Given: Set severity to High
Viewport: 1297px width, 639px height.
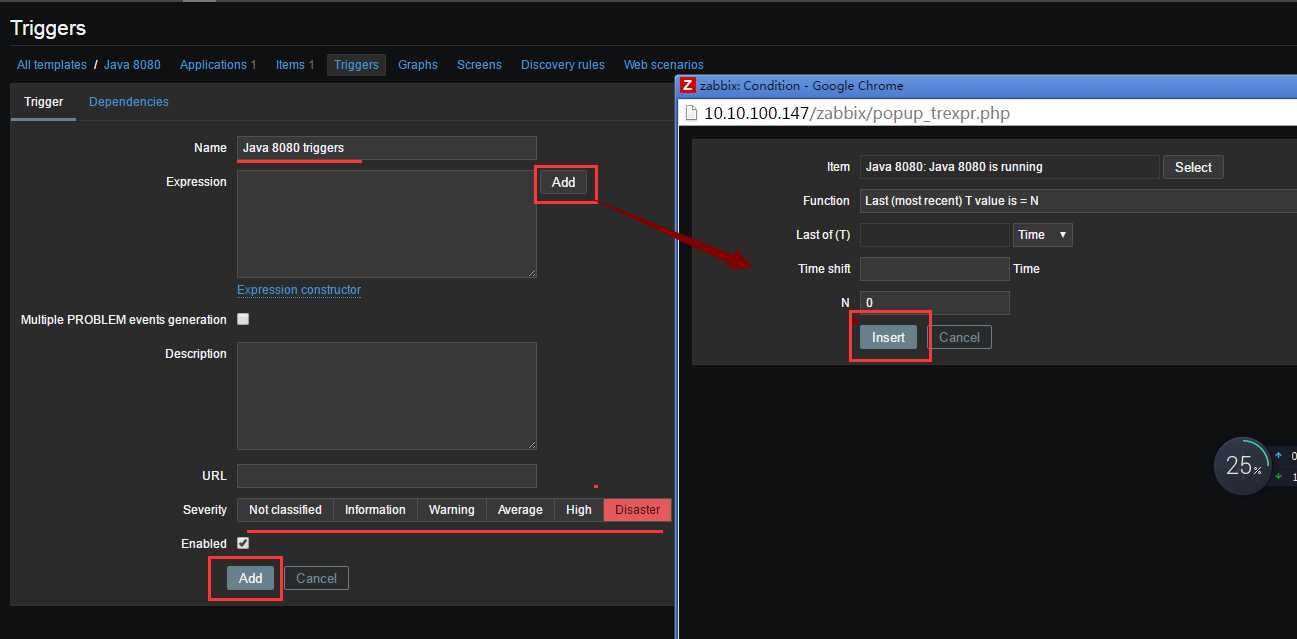Looking at the screenshot, I should coord(579,510).
